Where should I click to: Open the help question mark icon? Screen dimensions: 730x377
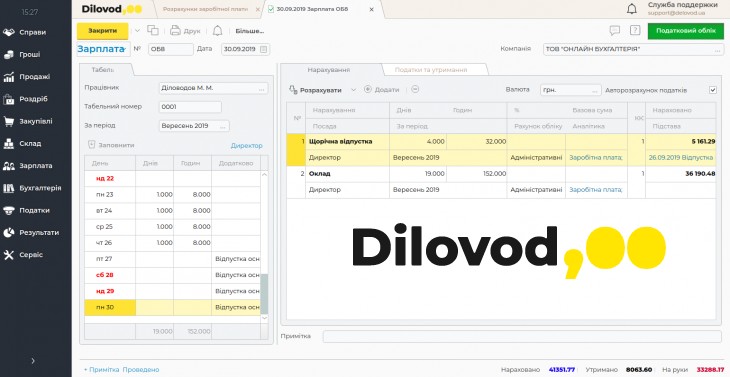(x=635, y=31)
